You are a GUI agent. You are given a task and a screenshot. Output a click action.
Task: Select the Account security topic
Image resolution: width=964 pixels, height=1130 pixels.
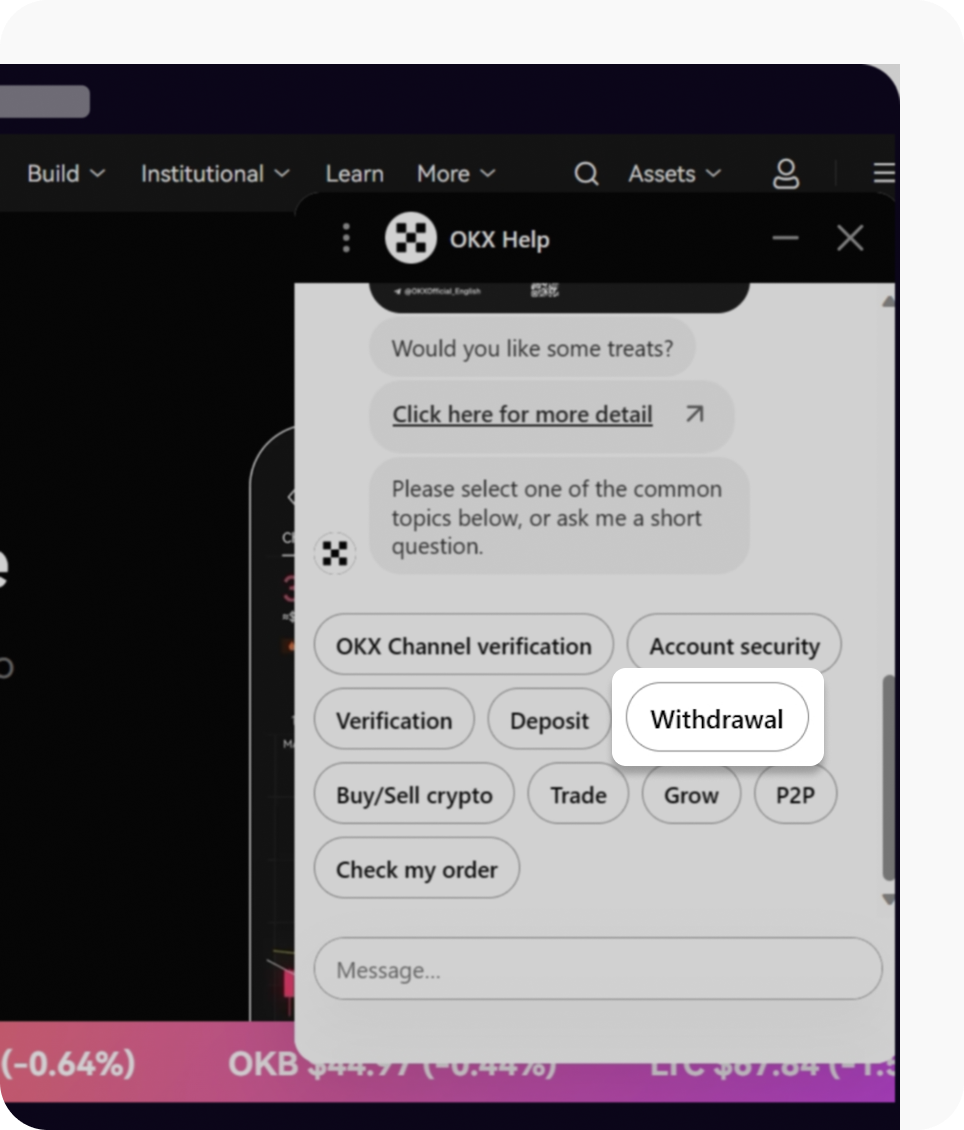click(734, 645)
